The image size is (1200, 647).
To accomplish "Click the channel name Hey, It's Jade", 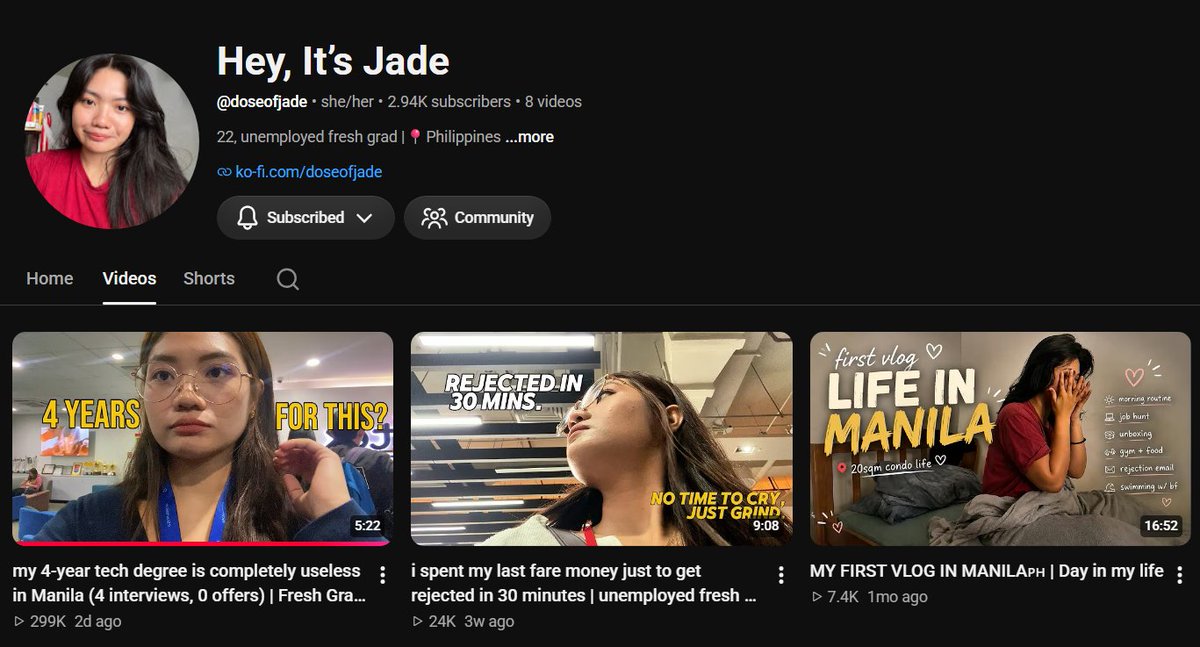I will click(x=333, y=62).
